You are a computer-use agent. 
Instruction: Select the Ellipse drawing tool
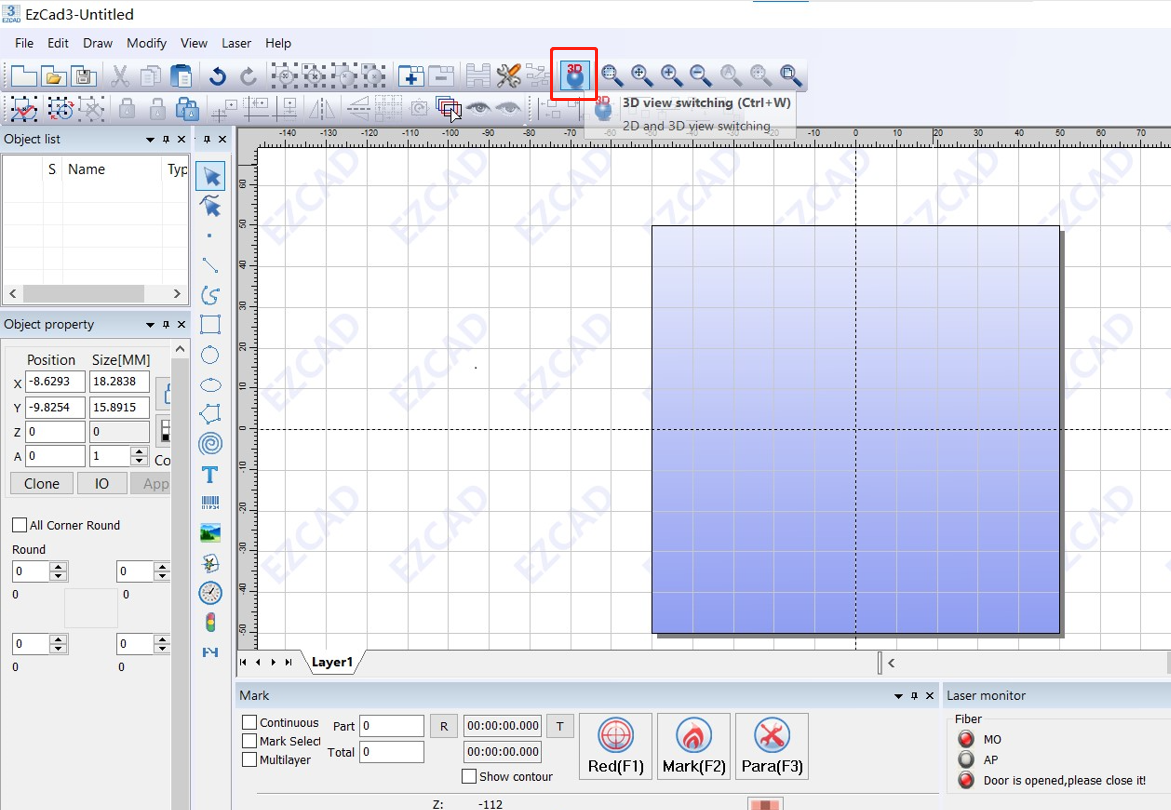click(211, 385)
